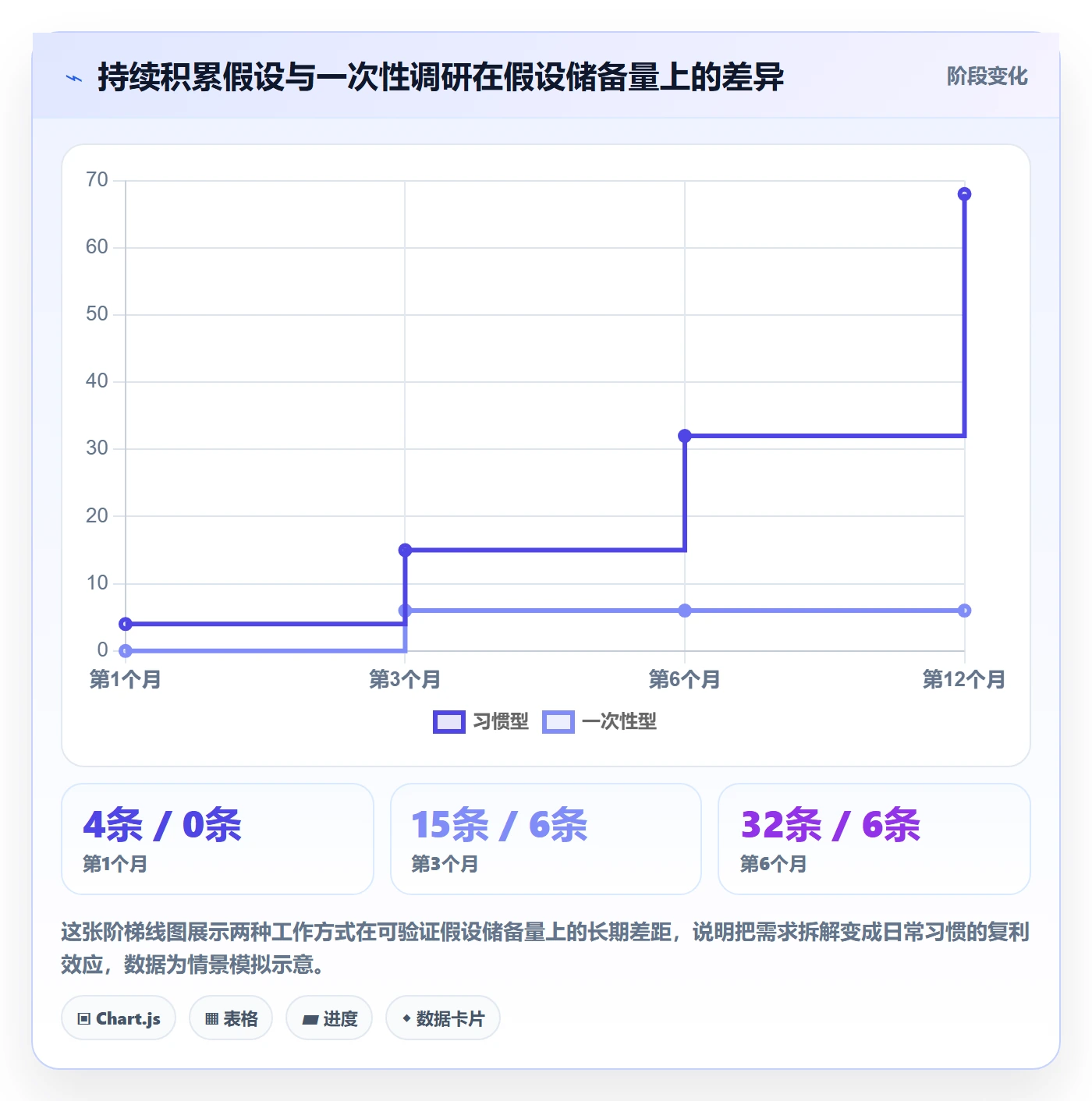Click the 习惯型 data point at 第3个月
The width and height of the screenshot is (1092, 1101).
click(x=405, y=550)
